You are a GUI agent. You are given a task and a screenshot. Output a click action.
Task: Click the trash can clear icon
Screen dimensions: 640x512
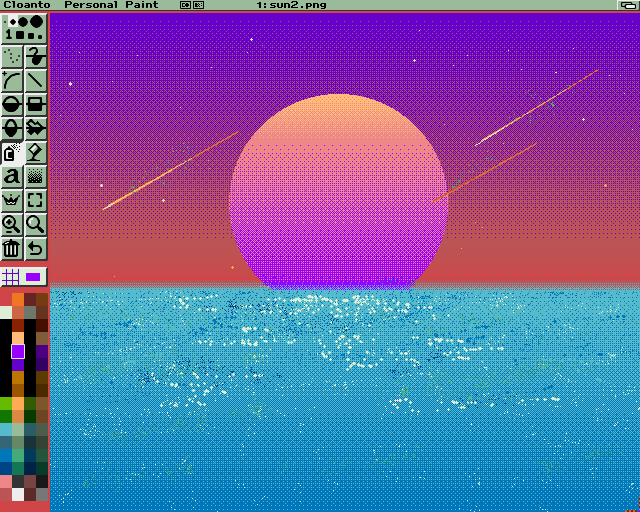click(x=12, y=249)
